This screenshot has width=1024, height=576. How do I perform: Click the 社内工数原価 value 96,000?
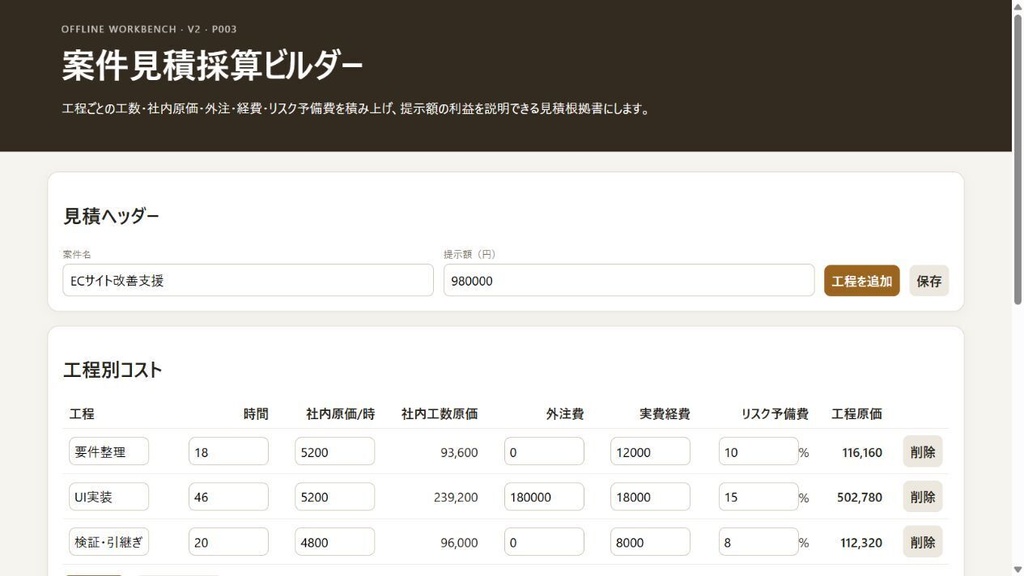[459, 542]
